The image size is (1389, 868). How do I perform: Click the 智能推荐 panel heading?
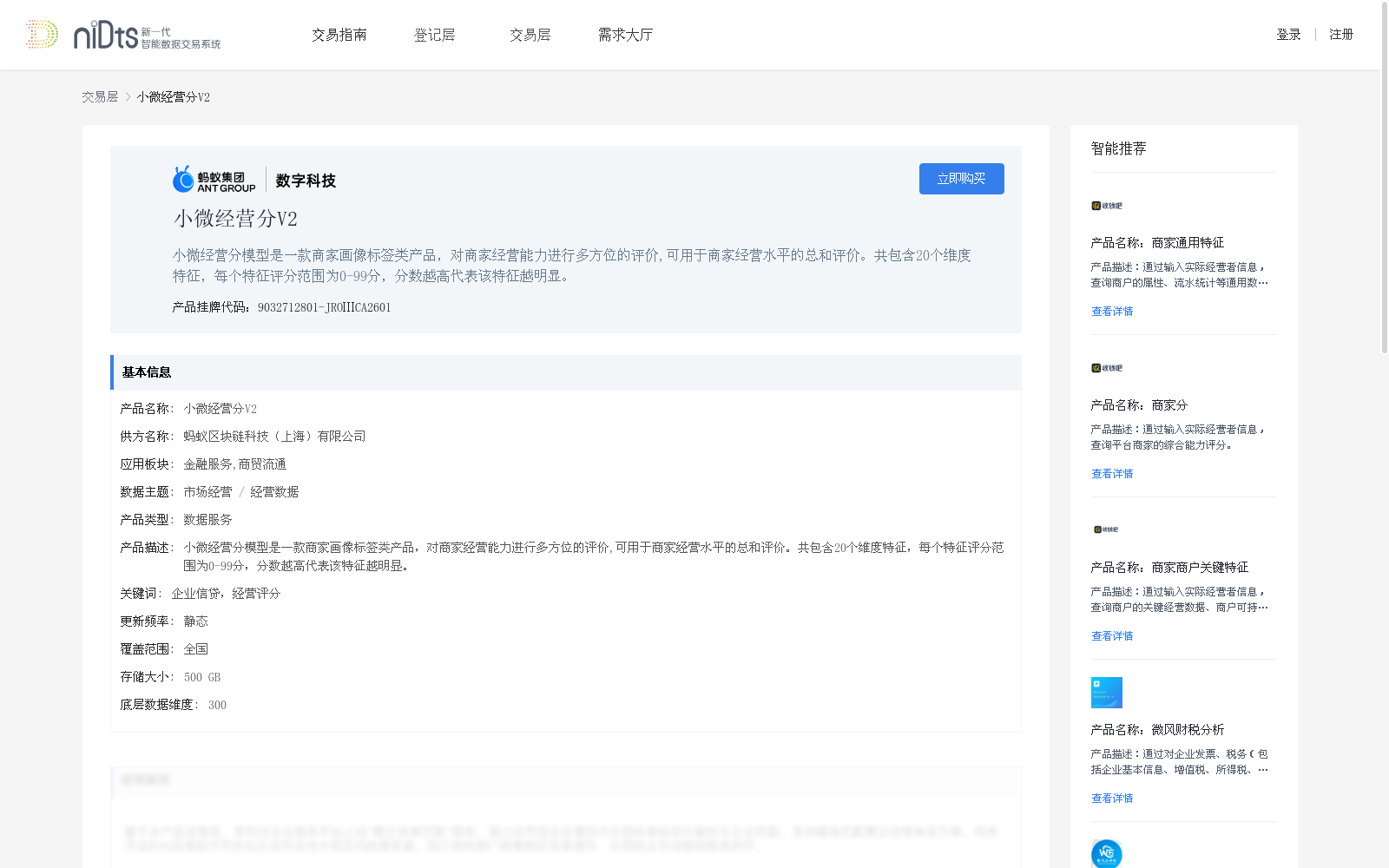coord(1118,148)
